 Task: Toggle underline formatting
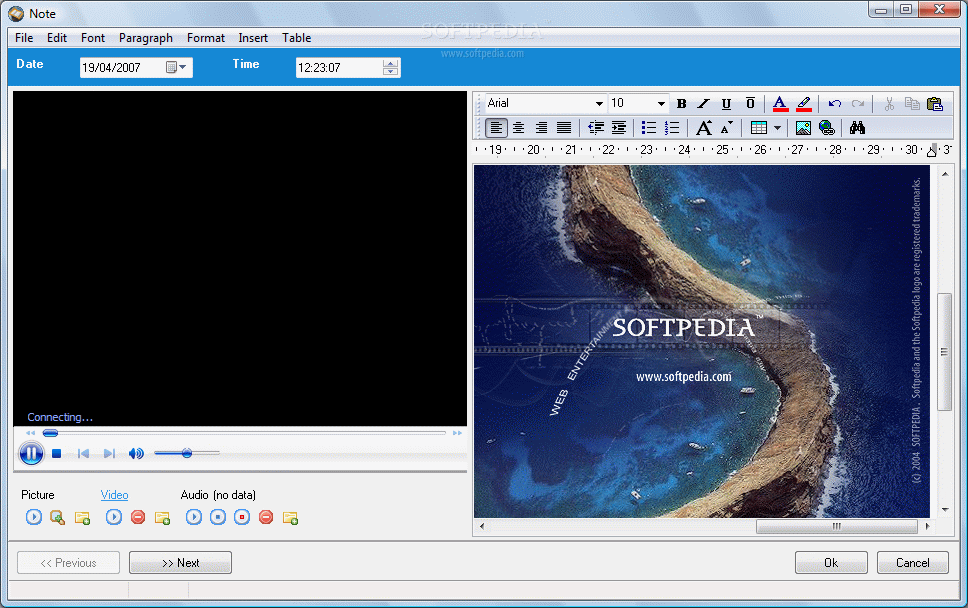point(726,104)
